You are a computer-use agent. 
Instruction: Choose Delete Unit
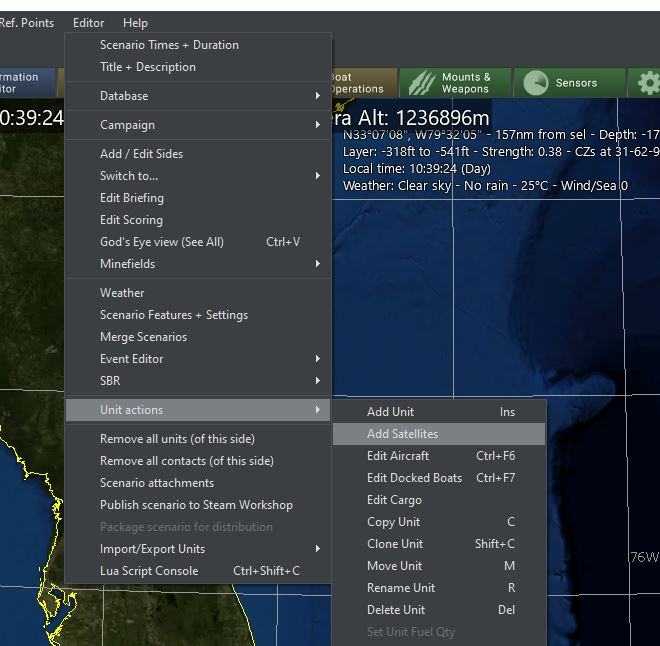[x=439, y=610]
